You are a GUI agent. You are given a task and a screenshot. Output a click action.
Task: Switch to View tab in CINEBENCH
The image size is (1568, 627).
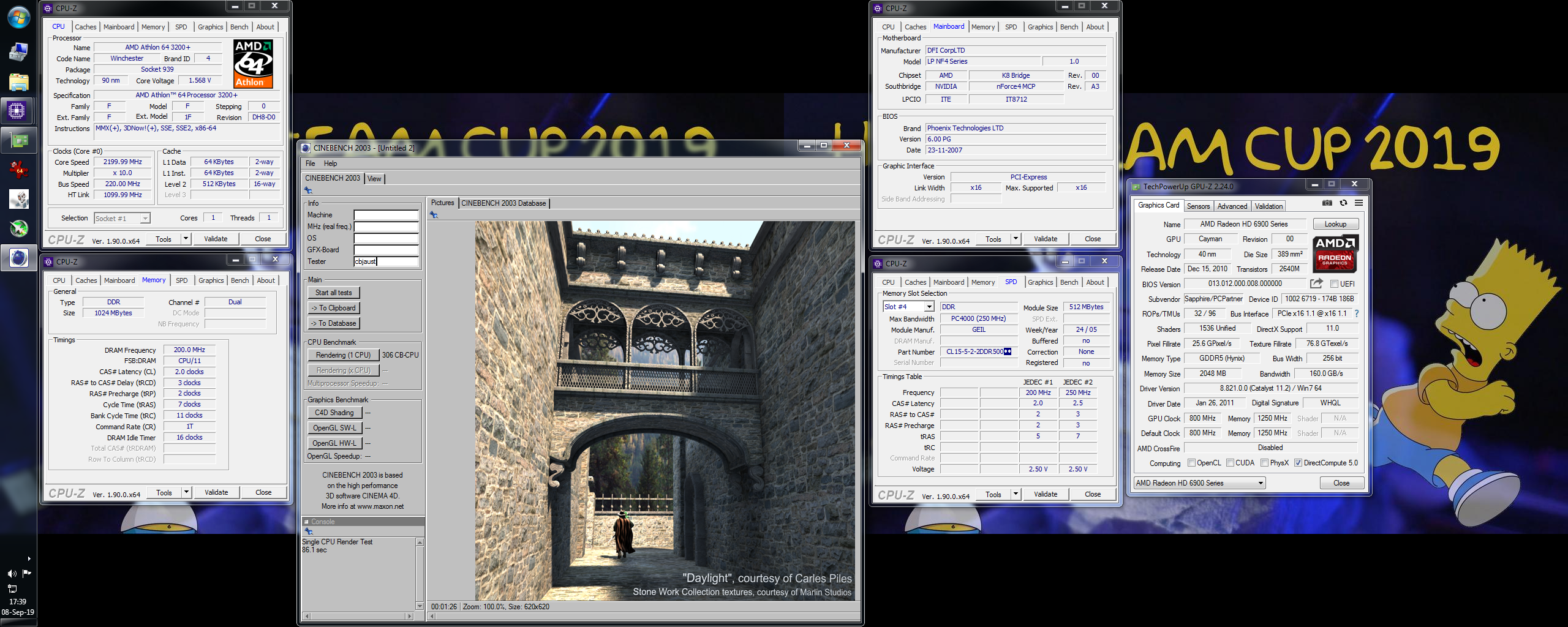click(x=374, y=179)
